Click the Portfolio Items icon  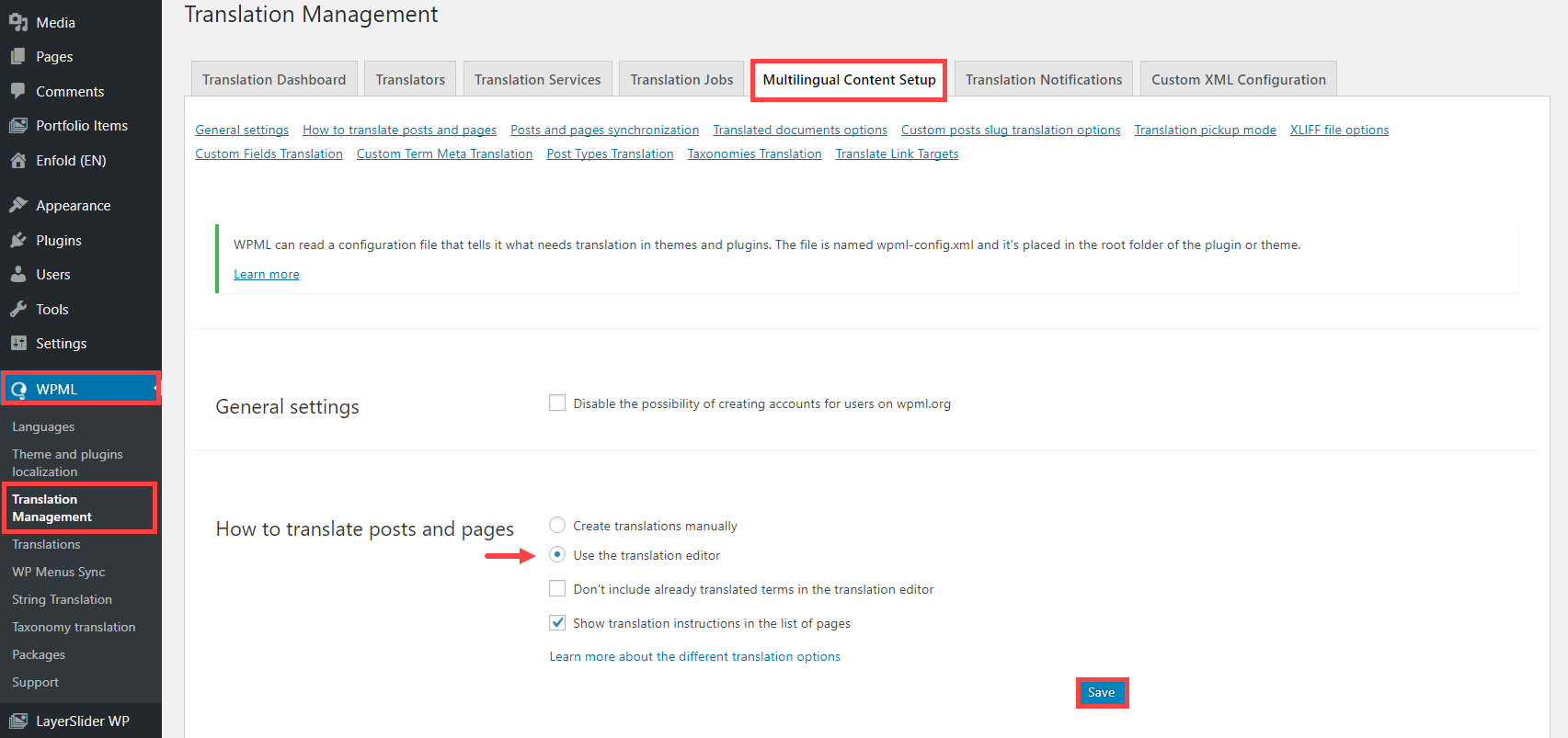(17, 125)
